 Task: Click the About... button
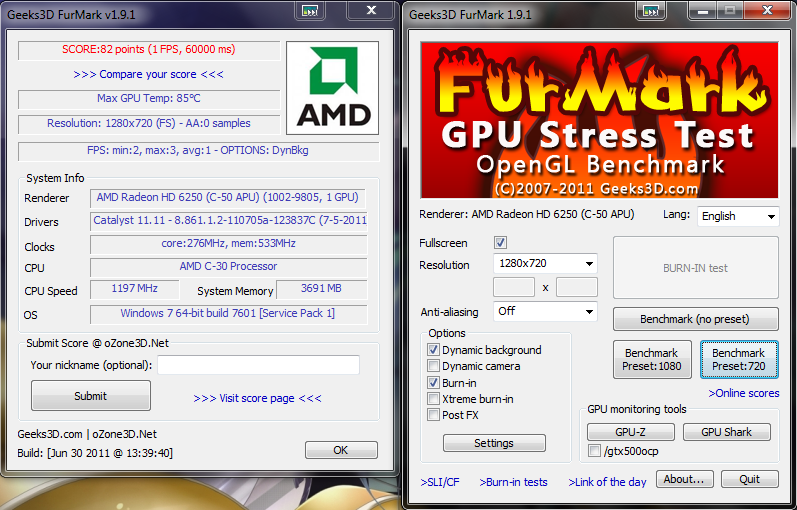[684, 479]
